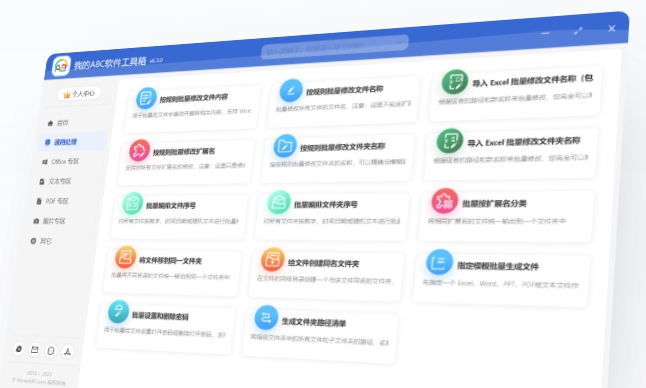Click the 批量编排文件夹序号 title text

[x=325, y=204]
